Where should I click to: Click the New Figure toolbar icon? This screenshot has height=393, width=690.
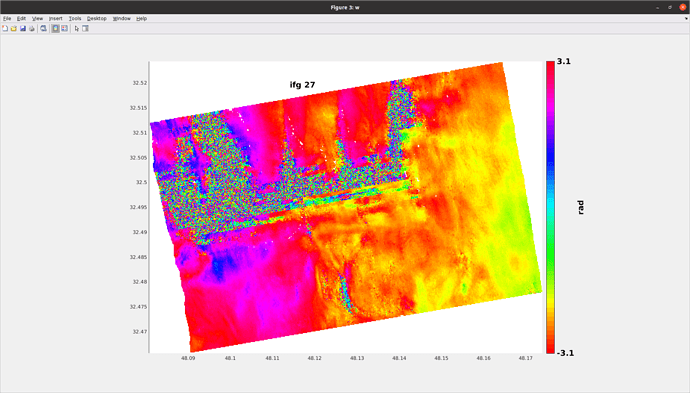[5, 29]
